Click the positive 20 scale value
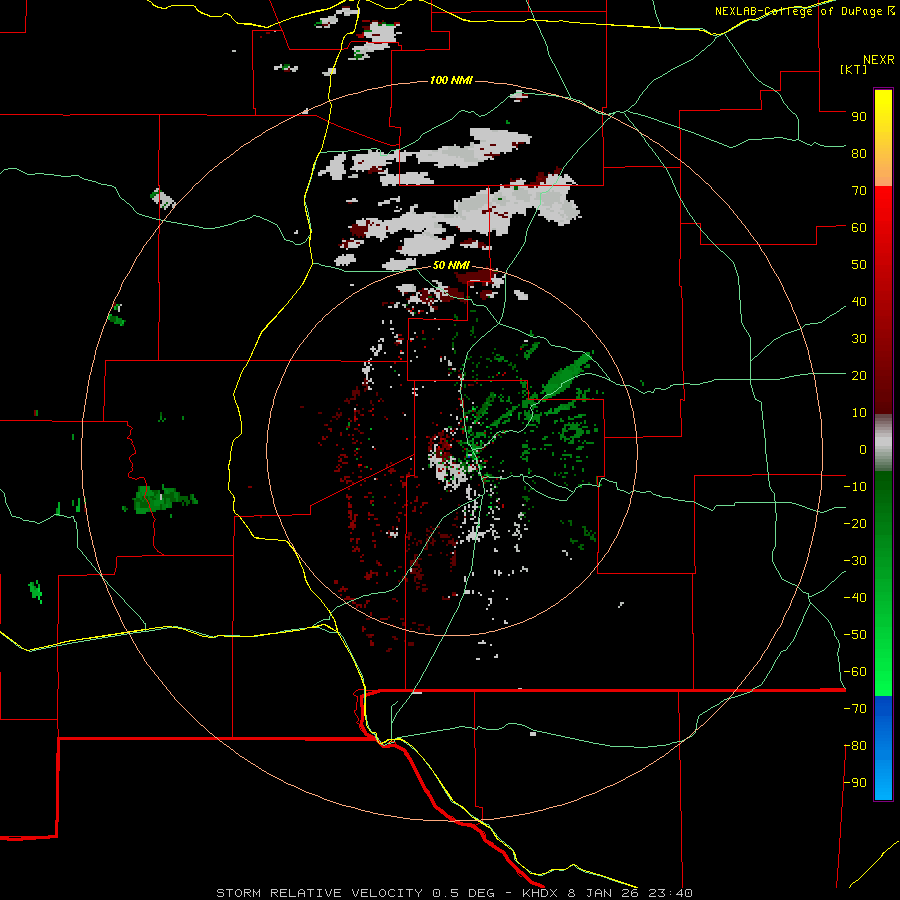The width and height of the screenshot is (900, 900). pyautogui.click(x=859, y=375)
